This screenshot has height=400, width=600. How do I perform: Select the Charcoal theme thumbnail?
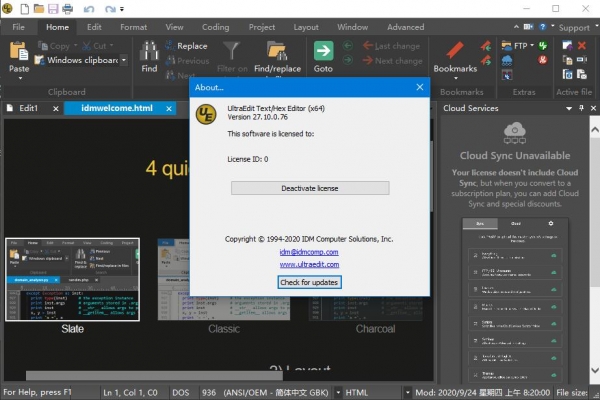pyautogui.click(x=367, y=308)
